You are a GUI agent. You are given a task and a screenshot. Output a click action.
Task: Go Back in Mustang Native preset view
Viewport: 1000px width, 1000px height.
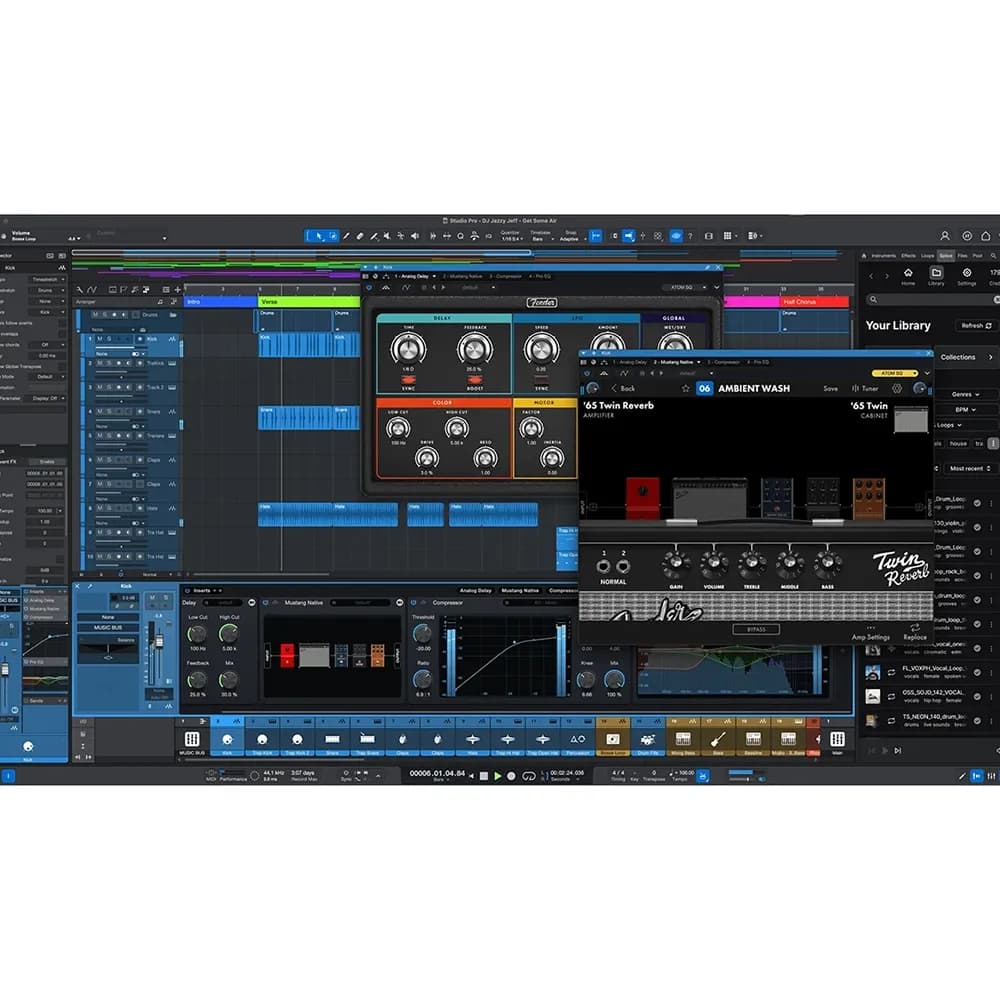coord(623,388)
